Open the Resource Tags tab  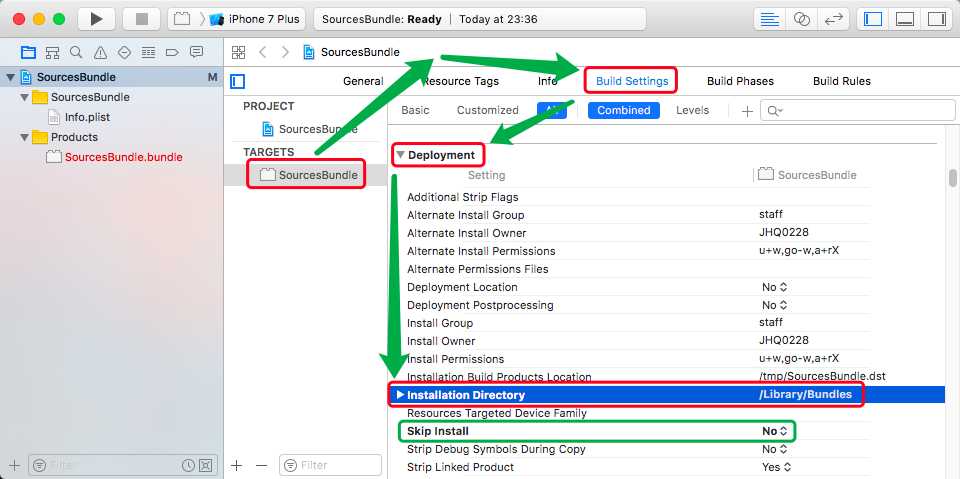tap(460, 81)
